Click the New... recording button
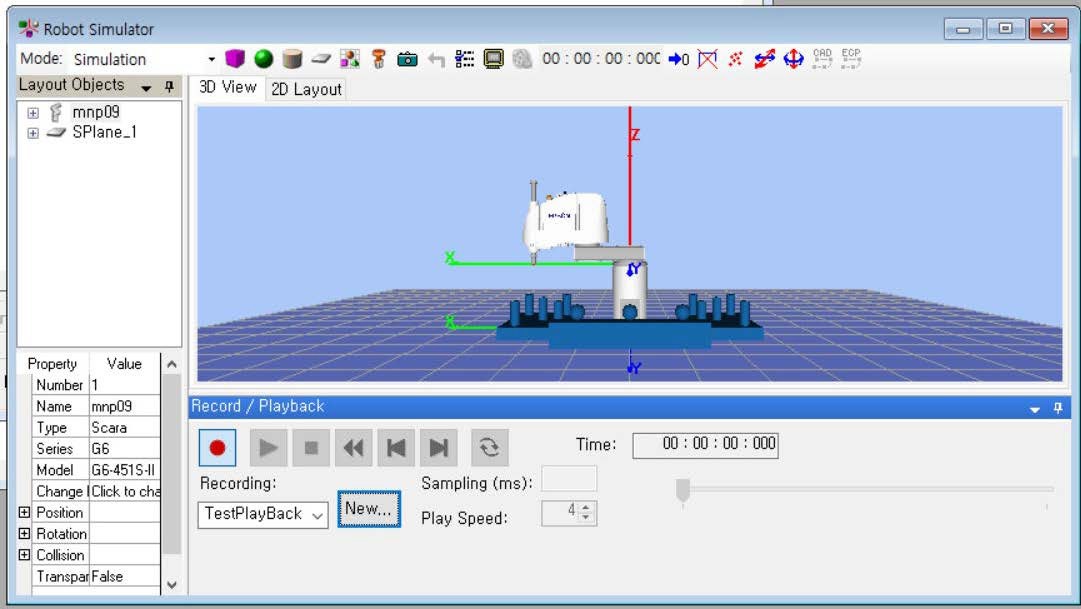Viewport: 1081px width, 609px height. [x=369, y=509]
